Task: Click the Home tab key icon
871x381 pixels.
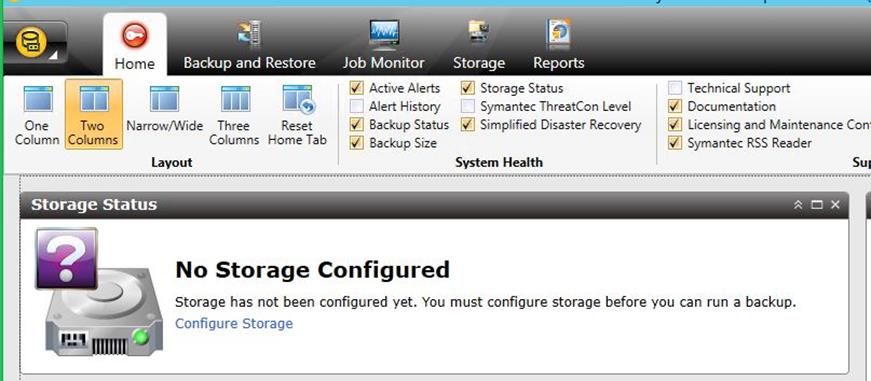Action: (135, 36)
